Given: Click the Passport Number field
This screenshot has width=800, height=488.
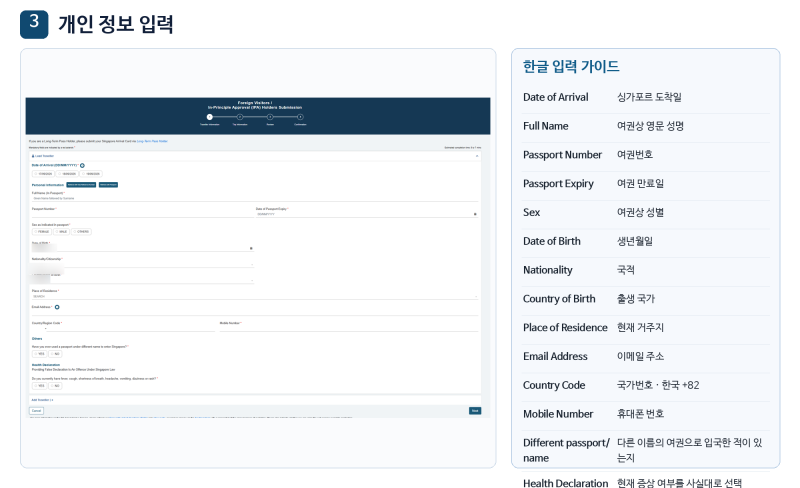Looking at the screenshot, I should point(142,214).
